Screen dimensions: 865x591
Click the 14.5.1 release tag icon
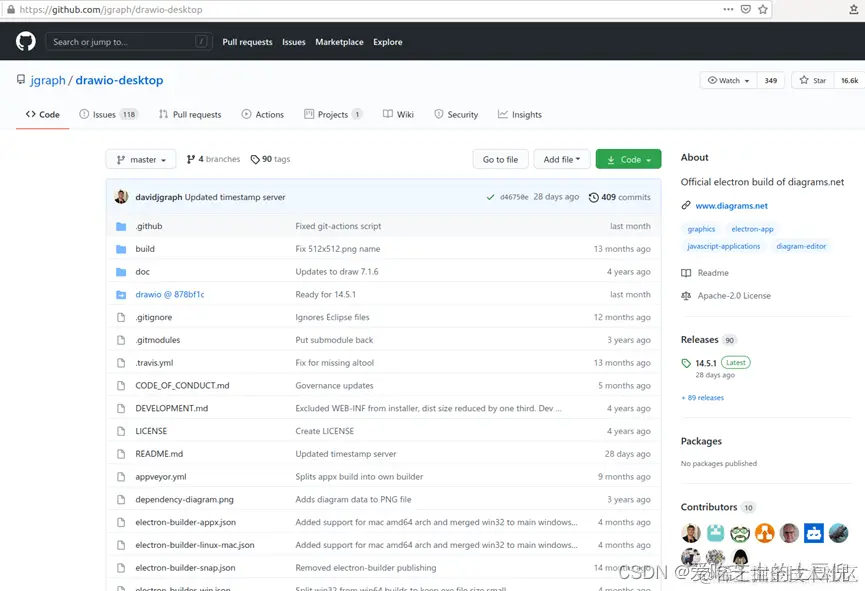686,363
